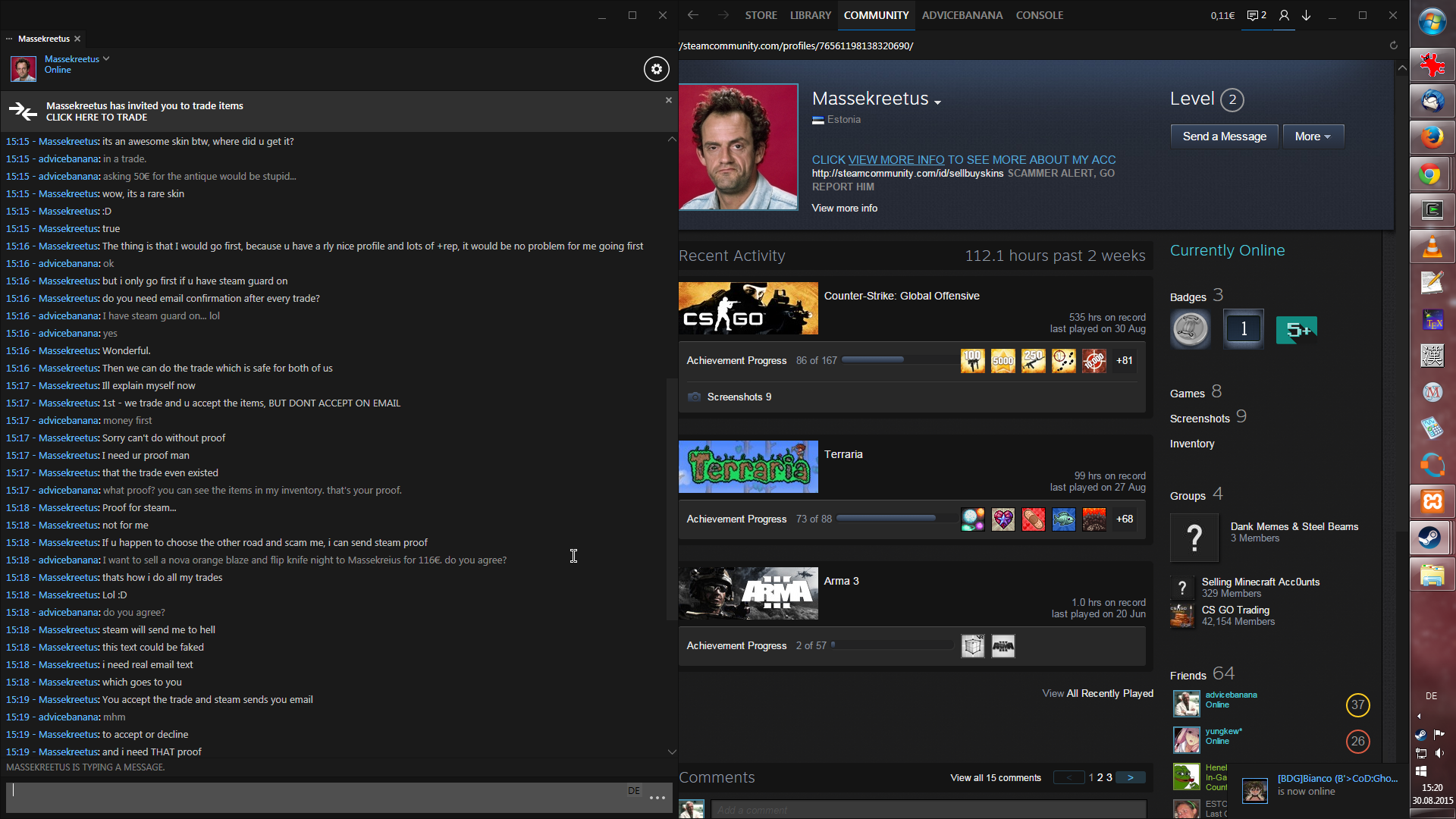Click the Community Leader 5+ badge
Viewport: 1456px width, 819px height.
(x=1296, y=329)
